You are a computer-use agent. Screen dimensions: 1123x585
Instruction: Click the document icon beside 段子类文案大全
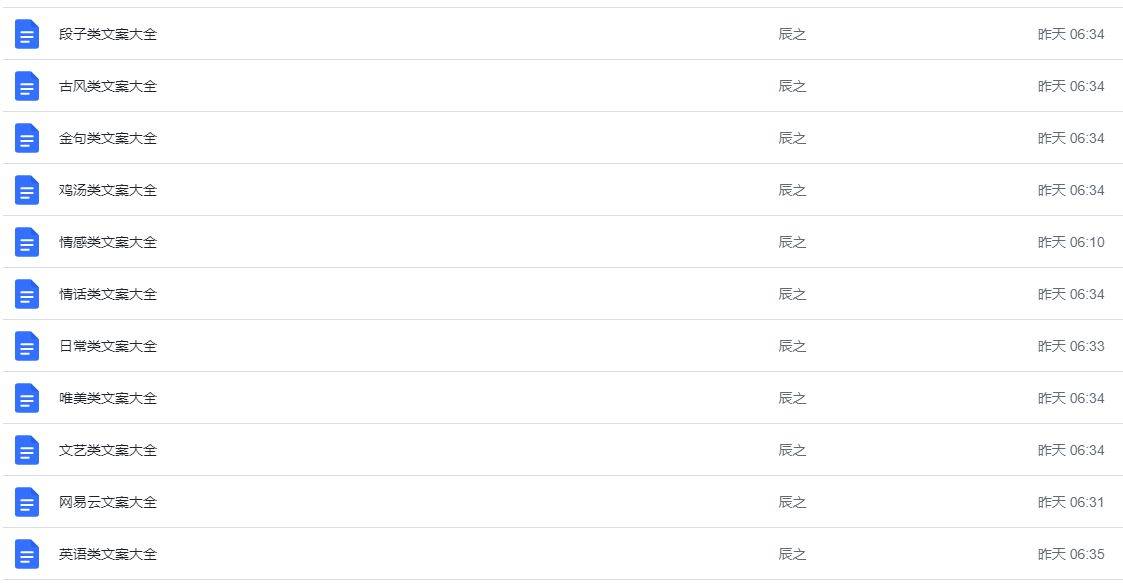pos(27,34)
